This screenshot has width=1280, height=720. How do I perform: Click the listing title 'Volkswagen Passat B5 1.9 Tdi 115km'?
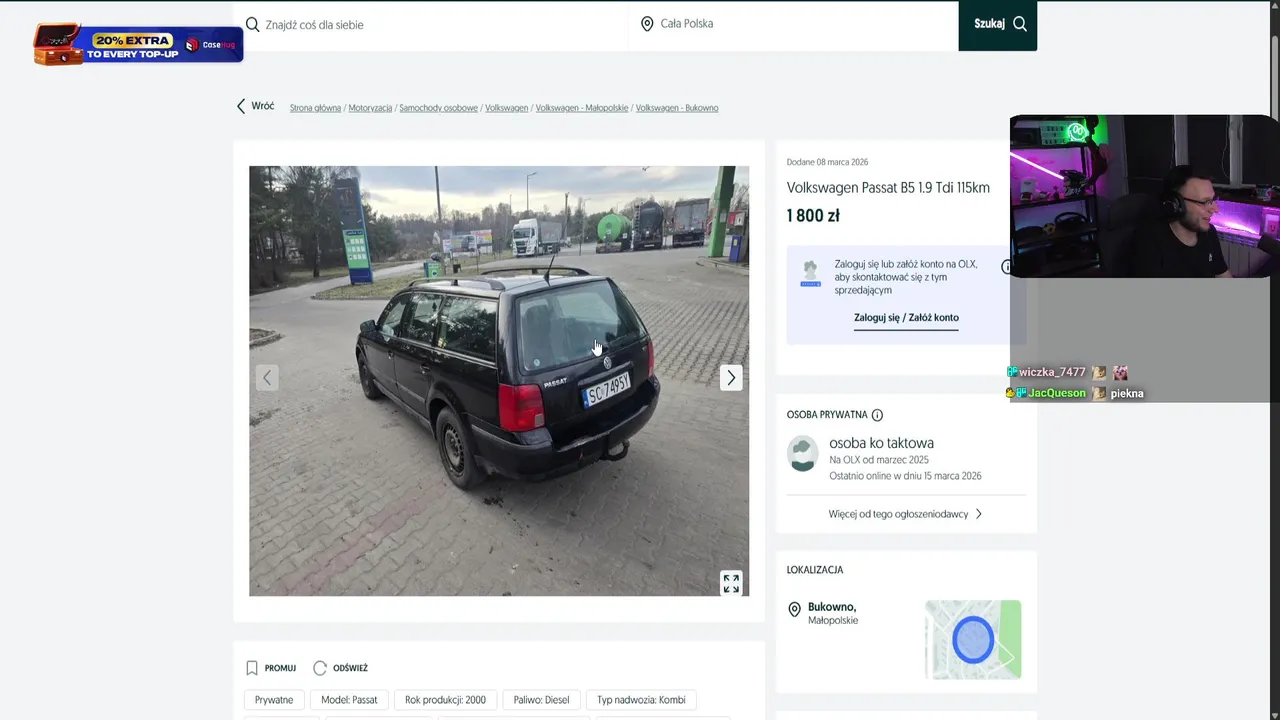click(888, 188)
